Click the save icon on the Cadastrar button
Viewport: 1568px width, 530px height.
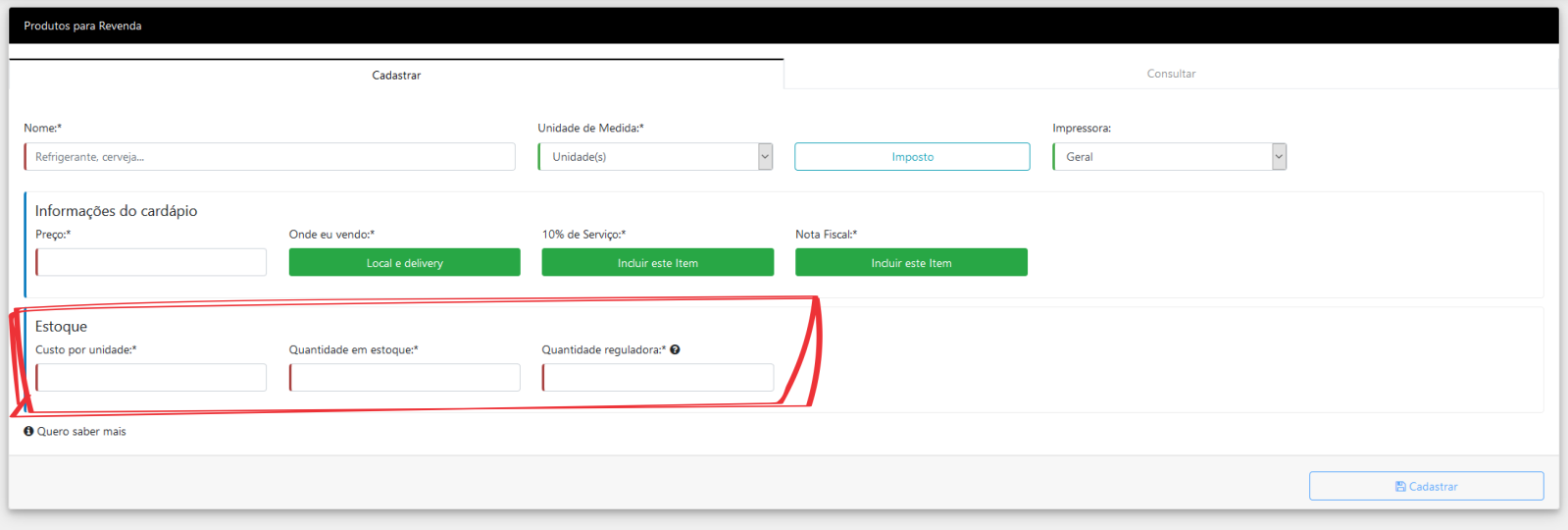[x=1400, y=487]
